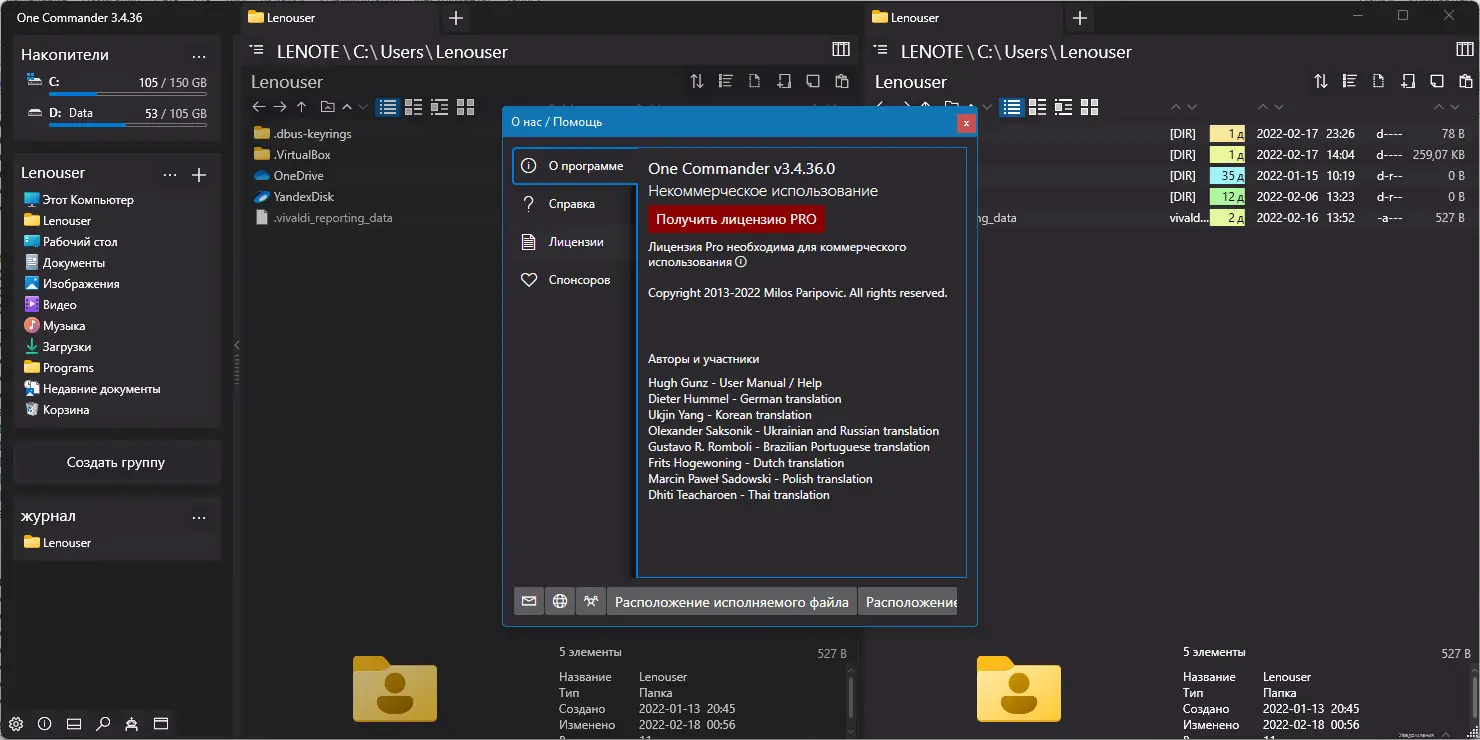Open Этот Компьютер in favorites
Screen dimensions: 1480x740
[79, 200]
